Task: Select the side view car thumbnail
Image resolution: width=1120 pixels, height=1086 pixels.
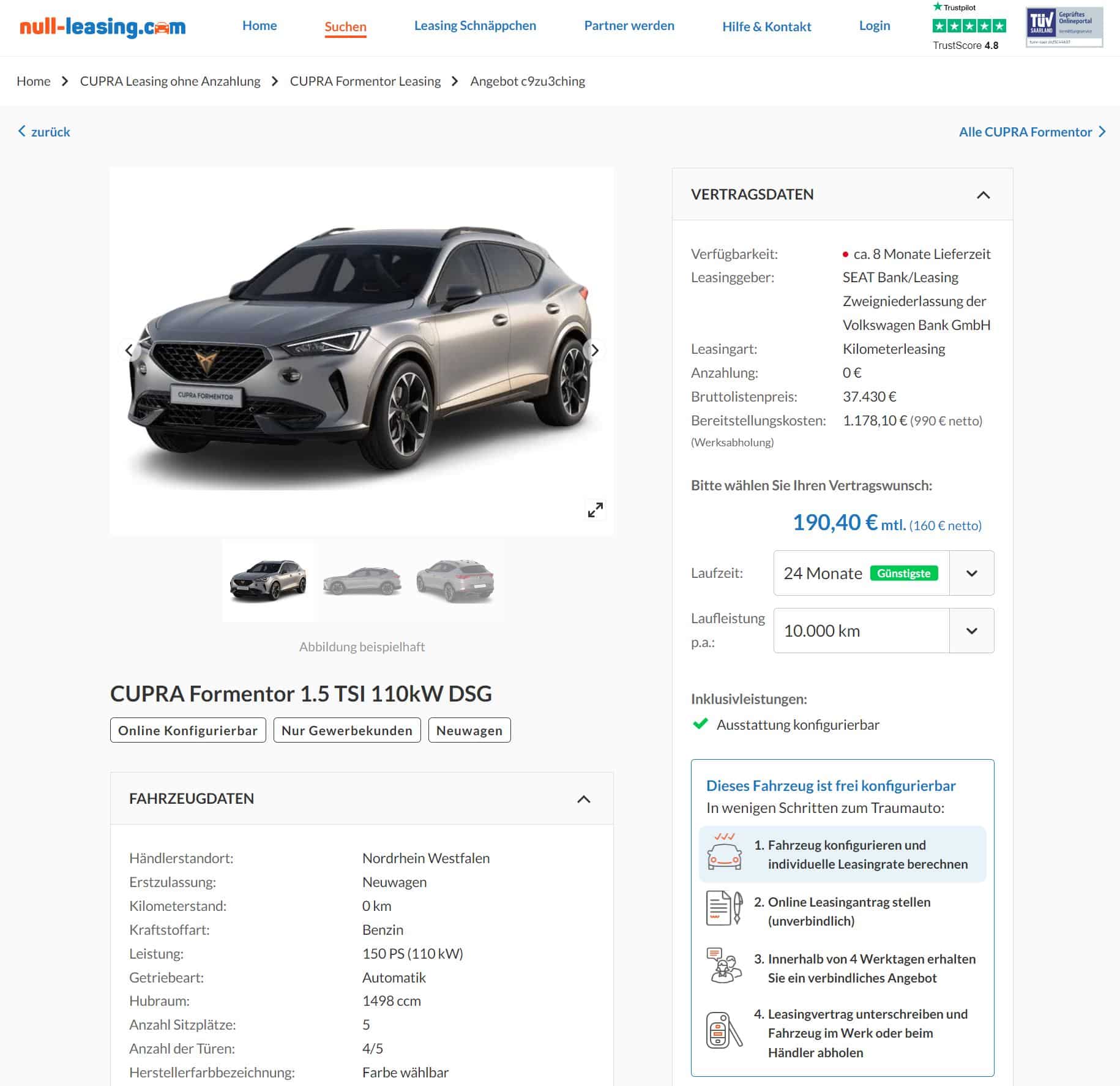Action: [x=362, y=581]
